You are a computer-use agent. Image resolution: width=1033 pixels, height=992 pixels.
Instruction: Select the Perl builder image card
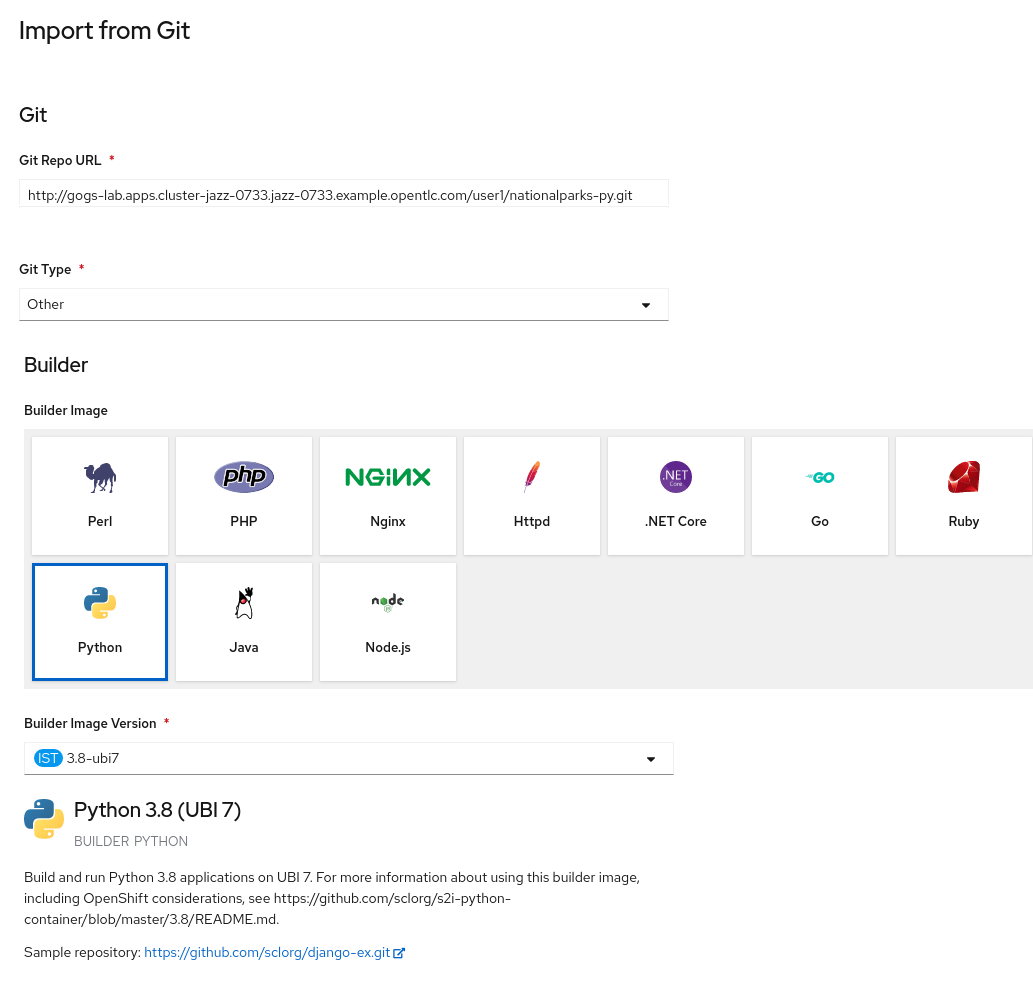[x=100, y=496]
